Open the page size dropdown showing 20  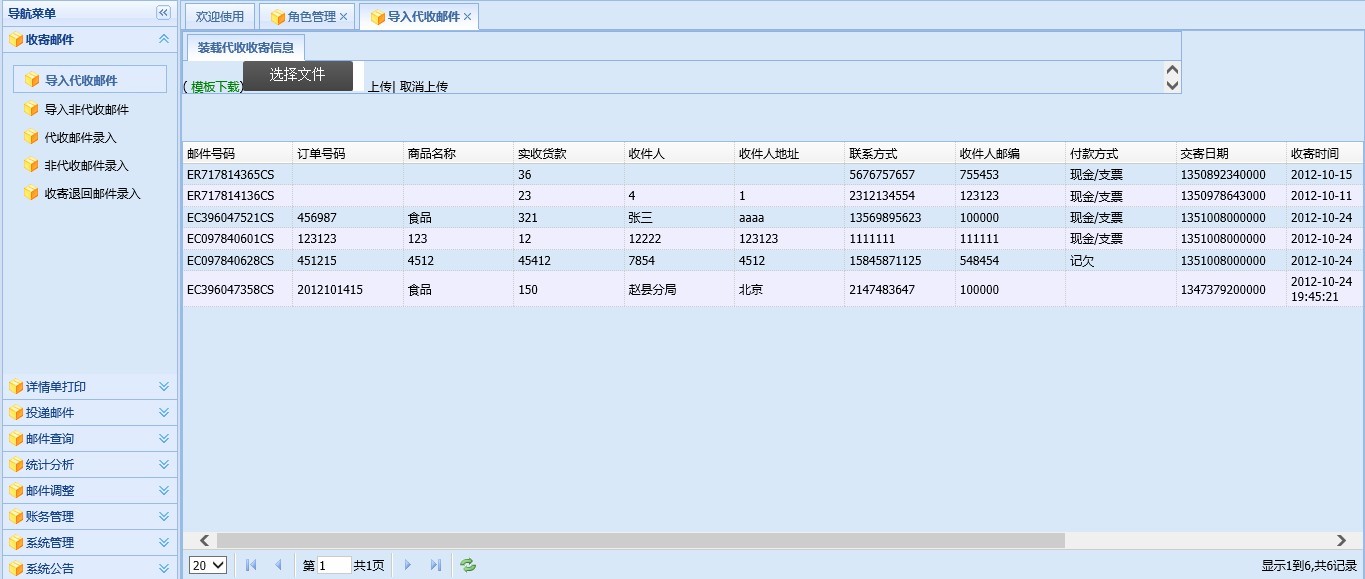tap(206, 565)
